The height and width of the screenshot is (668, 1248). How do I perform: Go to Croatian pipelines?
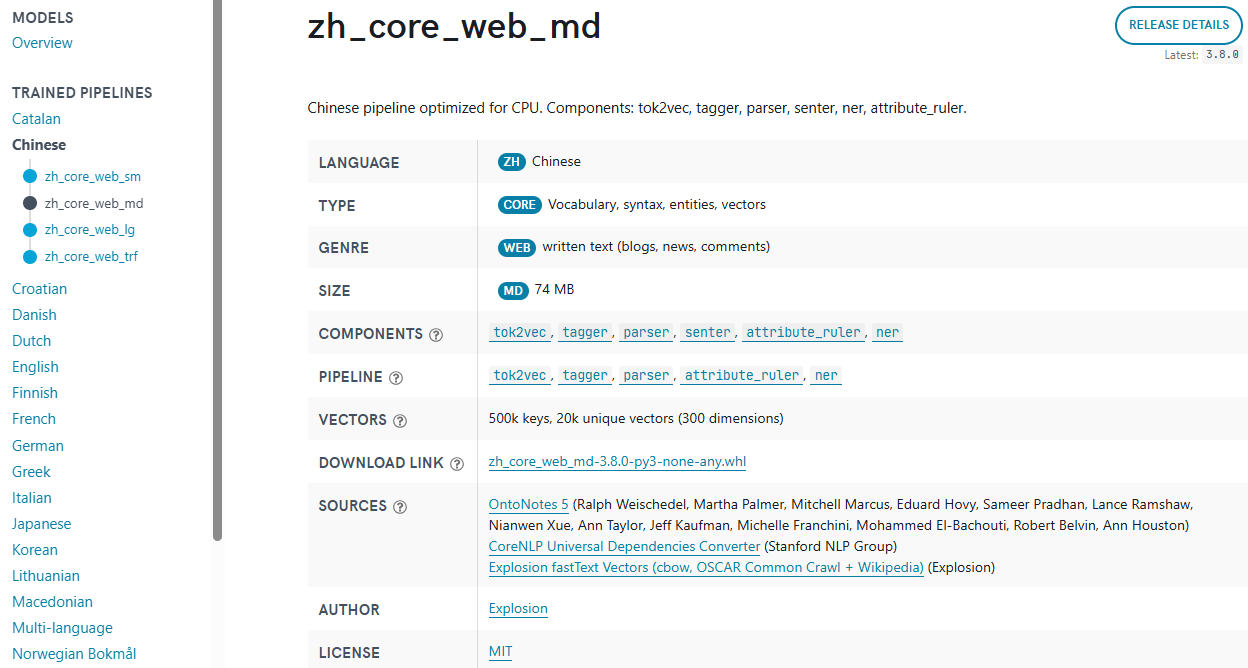click(39, 289)
